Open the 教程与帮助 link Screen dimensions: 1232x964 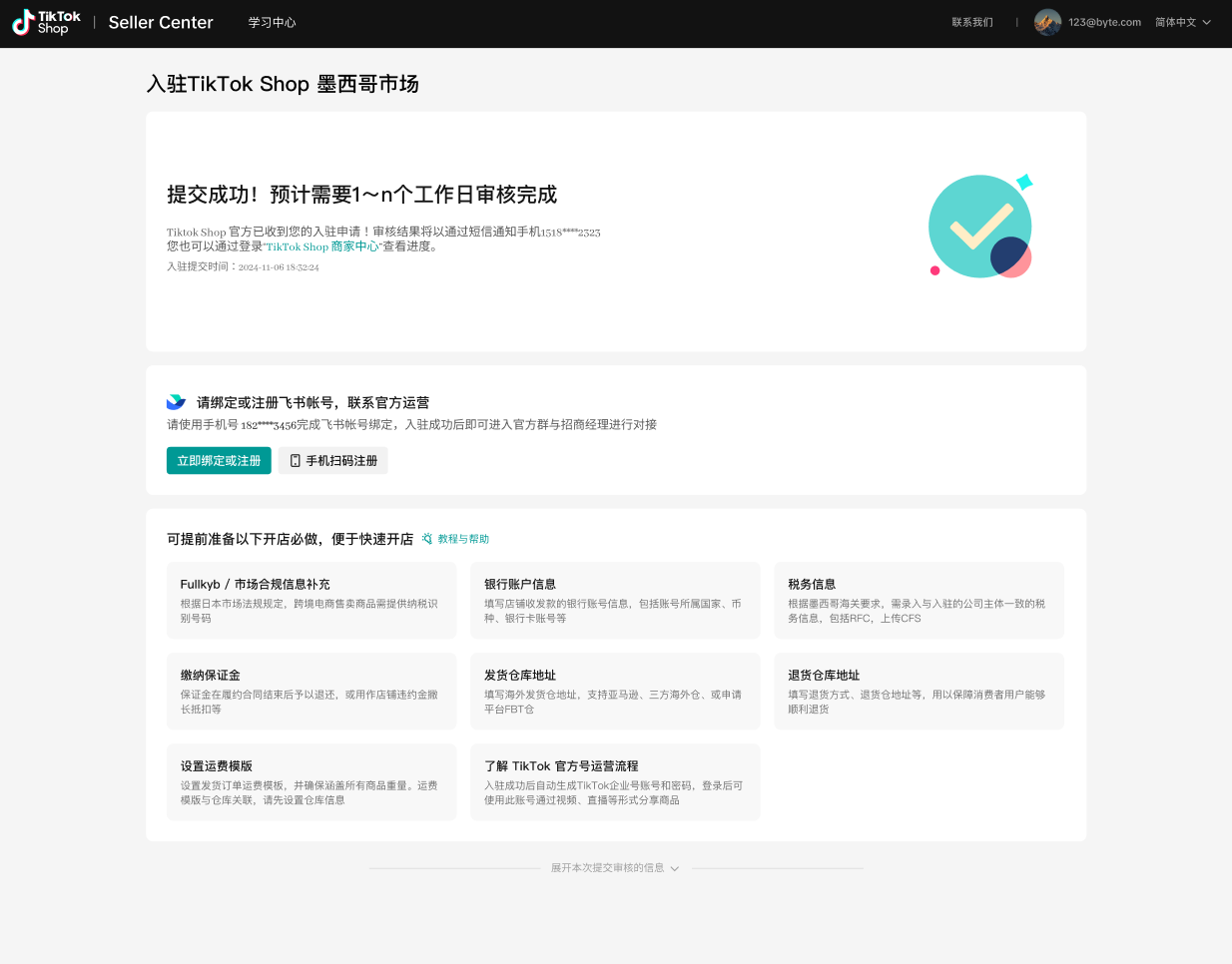[x=463, y=539]
